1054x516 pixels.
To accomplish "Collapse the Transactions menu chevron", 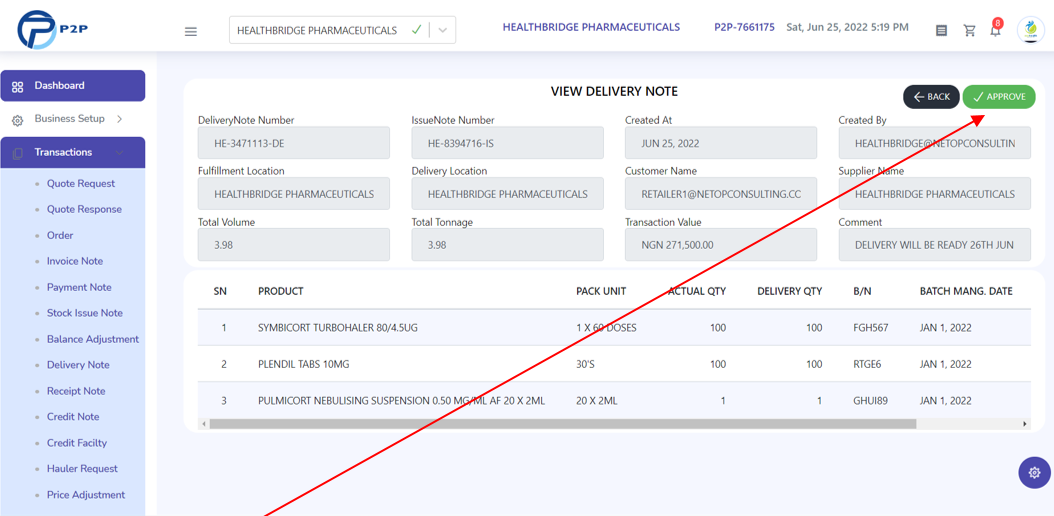I will click(x=120, y=153).
